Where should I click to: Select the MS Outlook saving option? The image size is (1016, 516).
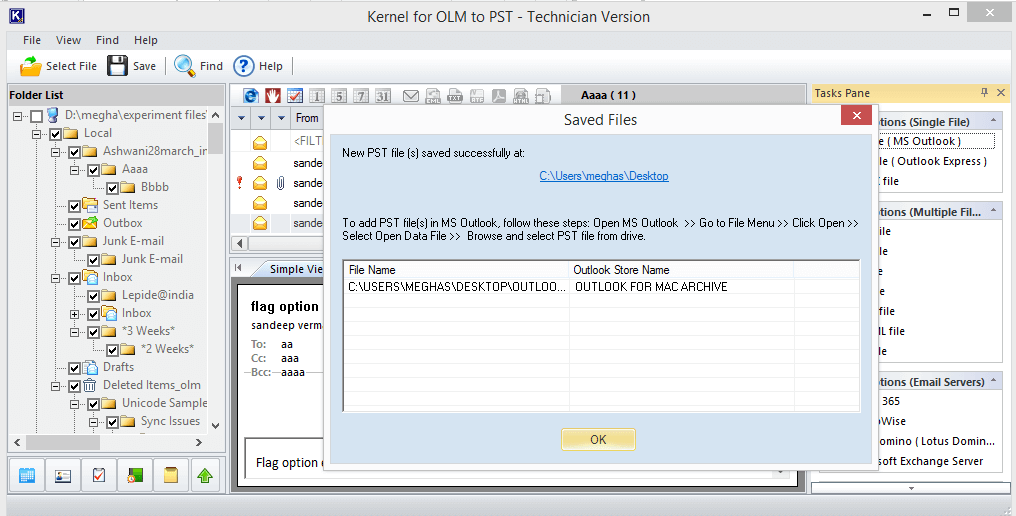point(936,141)
